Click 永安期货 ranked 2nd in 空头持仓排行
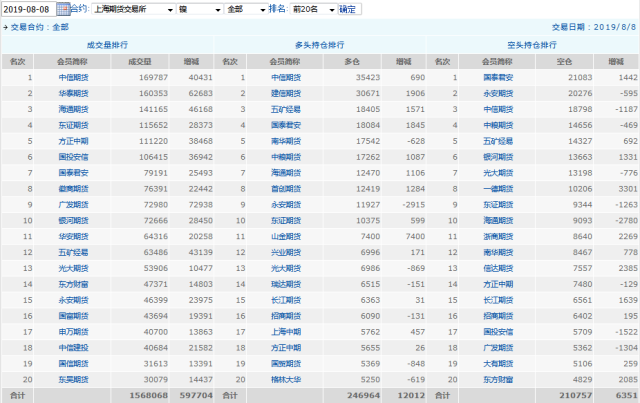 click(x=498, y=94)
